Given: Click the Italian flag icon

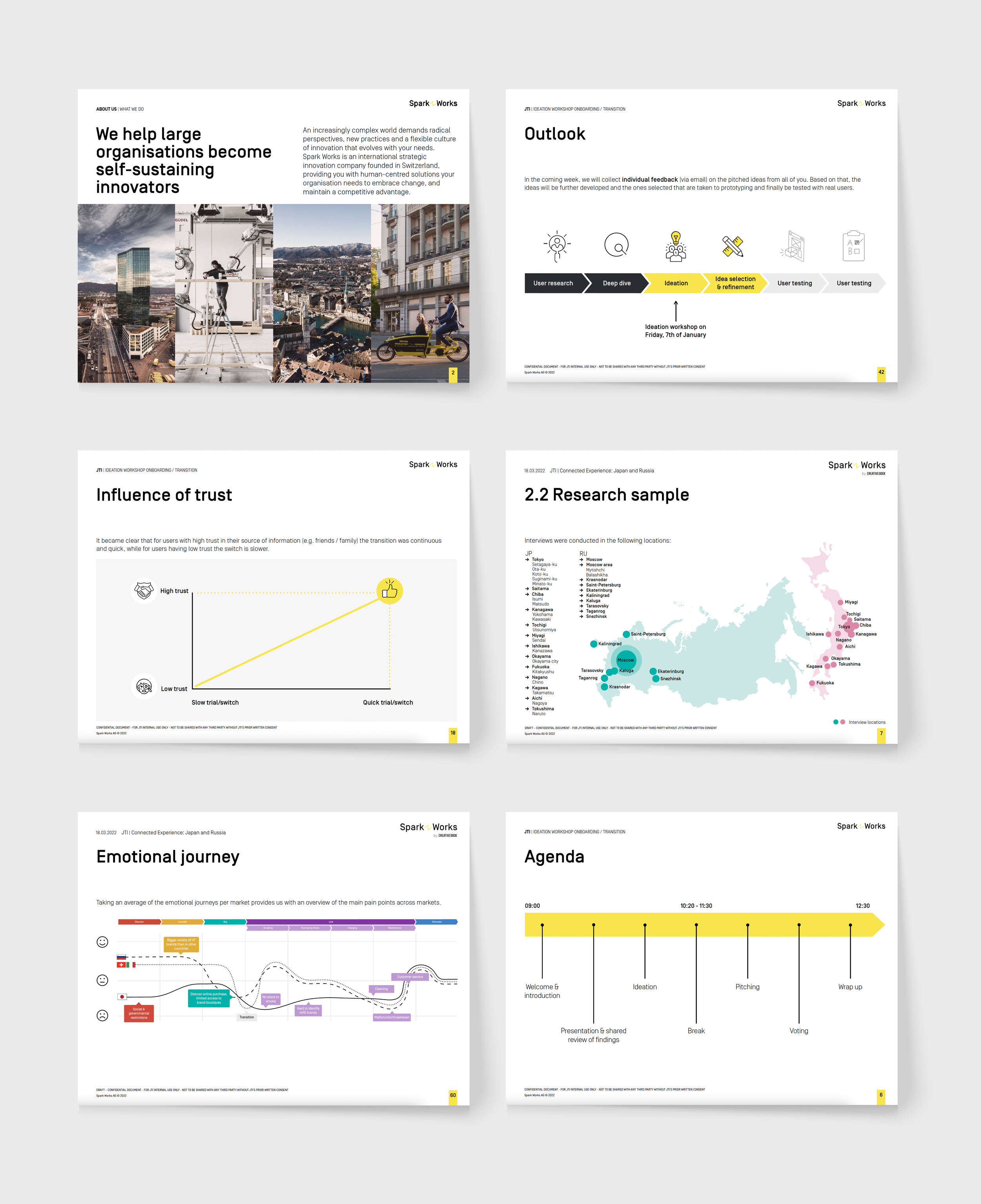Looking at the screenshot, I should point(131,965).
